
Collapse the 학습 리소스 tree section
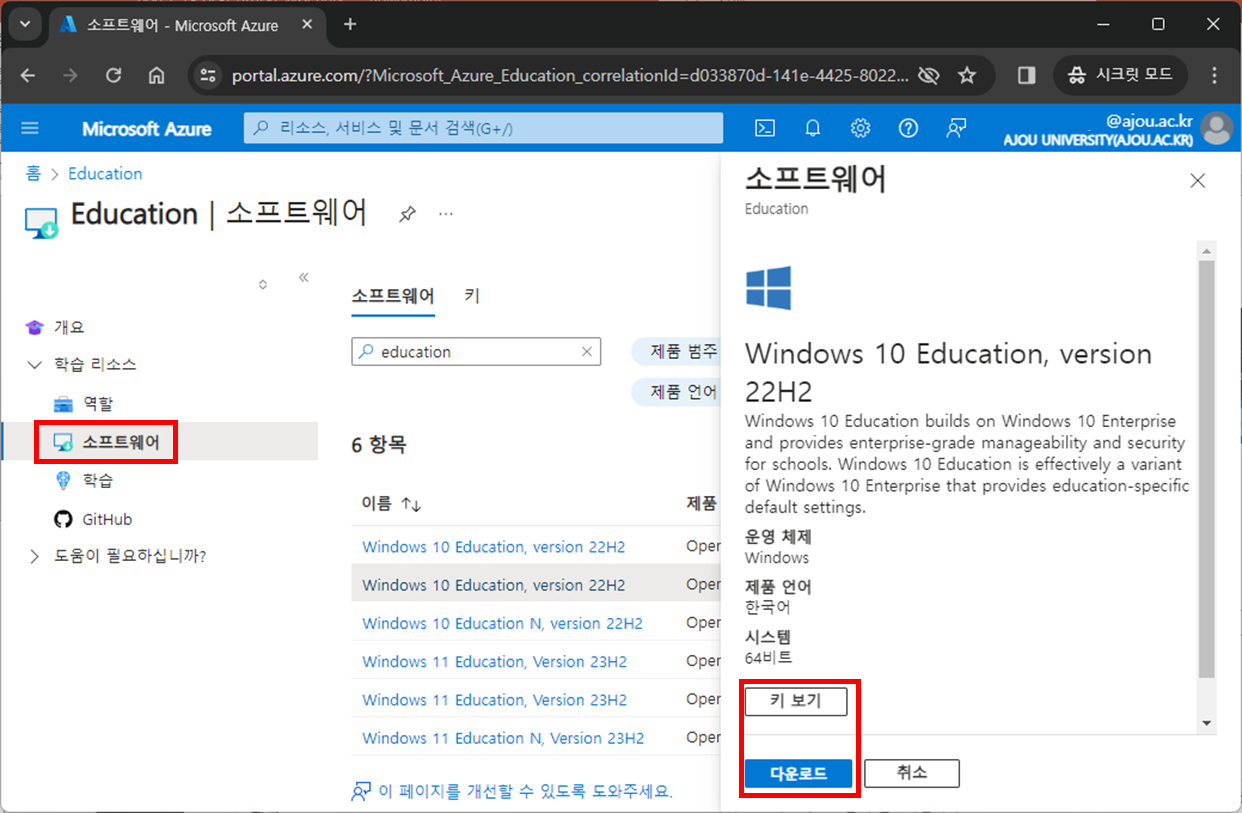pos(35,365)
